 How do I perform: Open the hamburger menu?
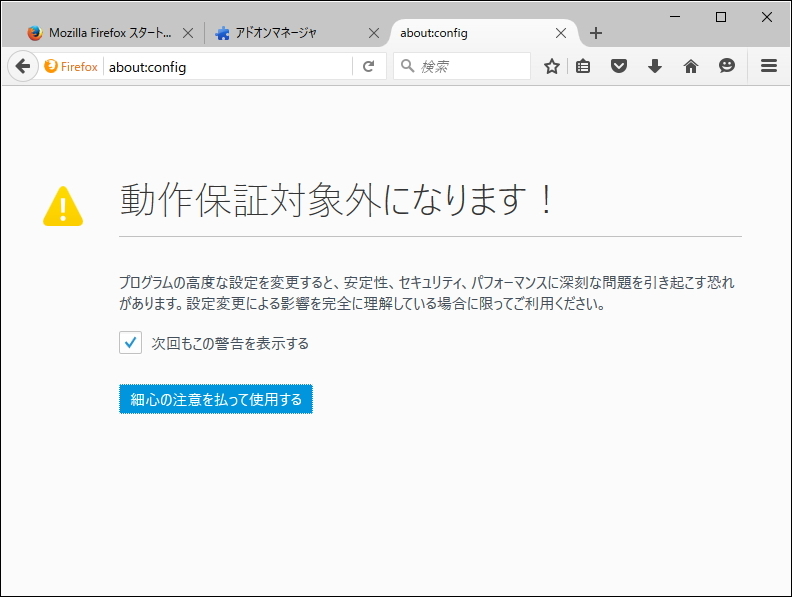[x=769, y=66]
